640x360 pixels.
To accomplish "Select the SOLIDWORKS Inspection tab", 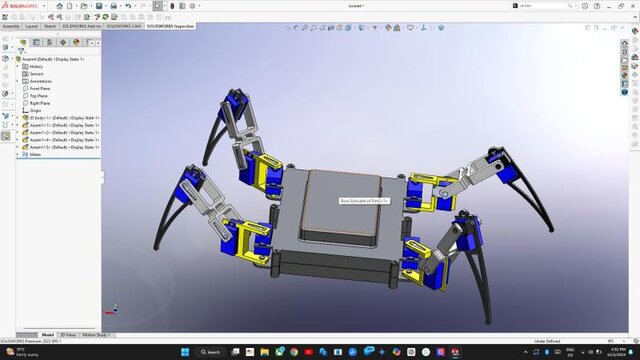I will [170, 26].
